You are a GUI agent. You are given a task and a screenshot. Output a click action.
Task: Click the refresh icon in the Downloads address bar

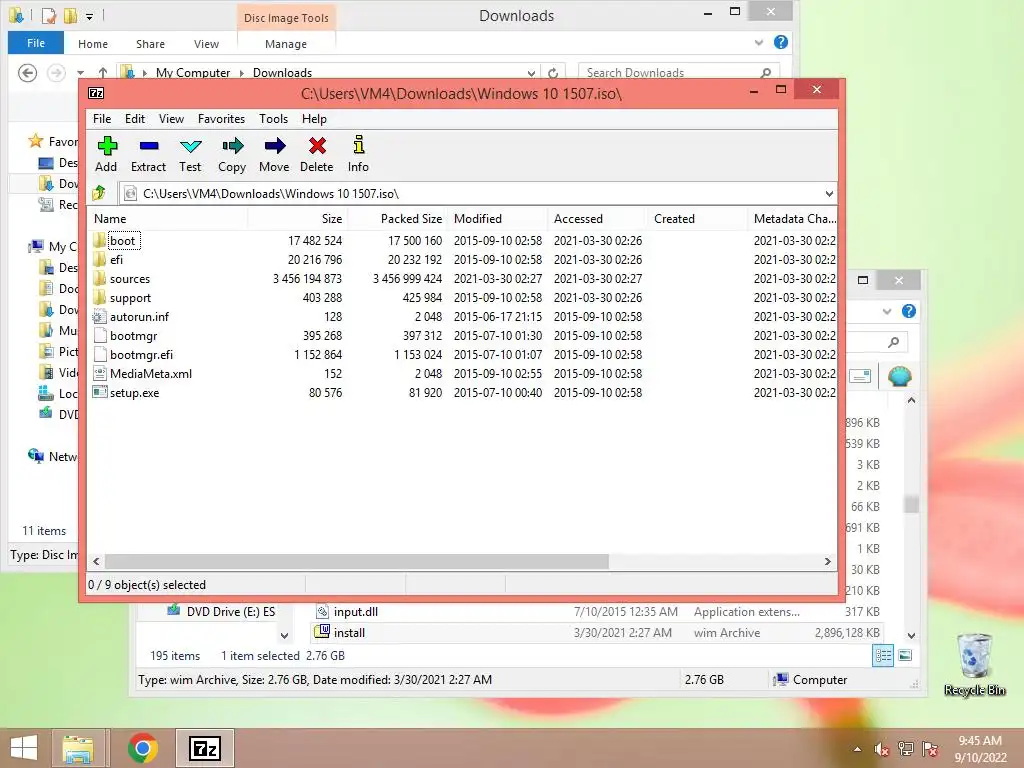pyautogui.click(x=553, y=73)
